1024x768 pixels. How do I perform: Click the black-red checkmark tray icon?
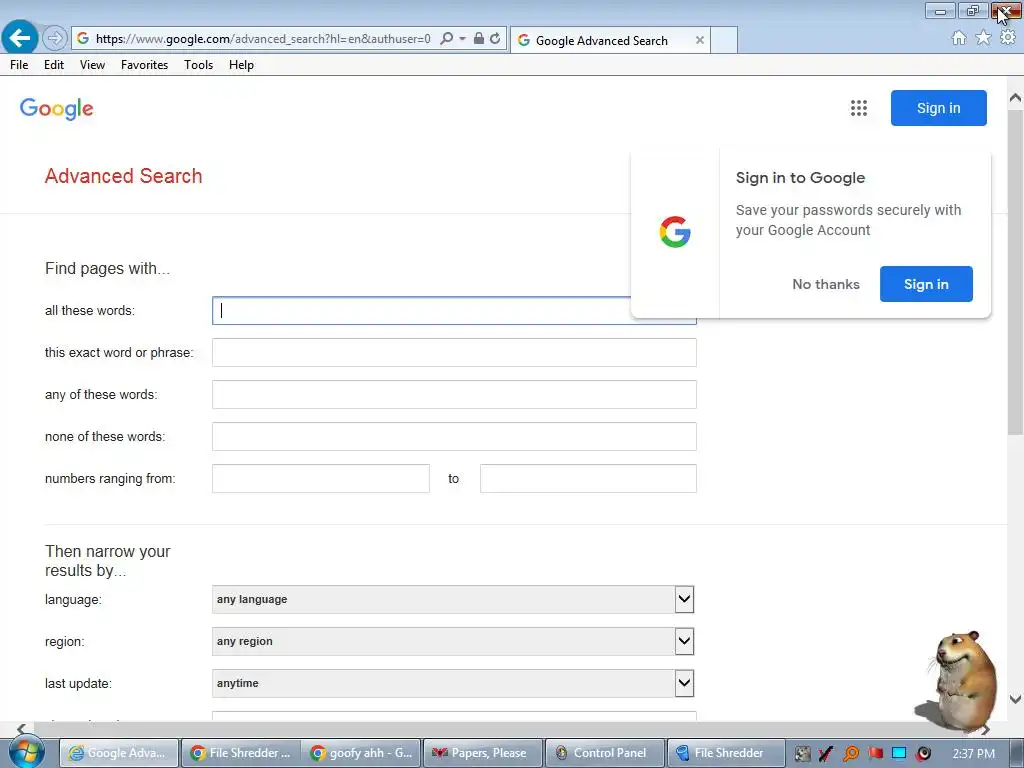826,754
